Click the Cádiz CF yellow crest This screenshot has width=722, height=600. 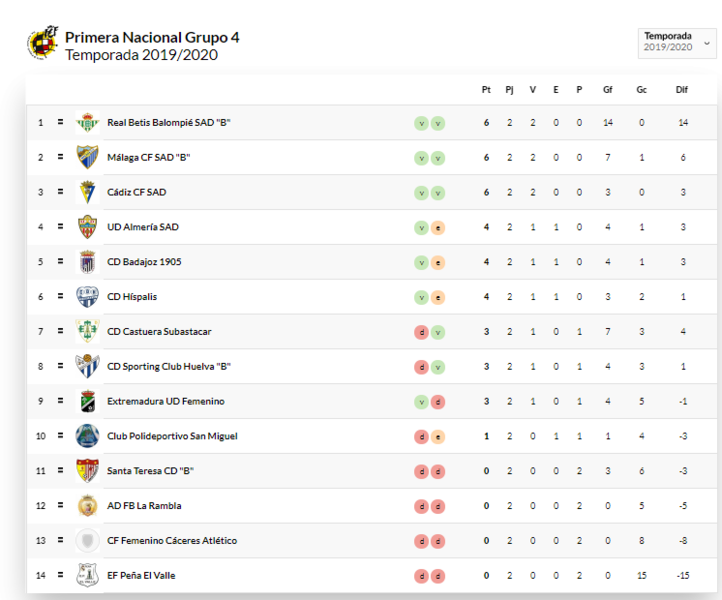coord(87,192)
